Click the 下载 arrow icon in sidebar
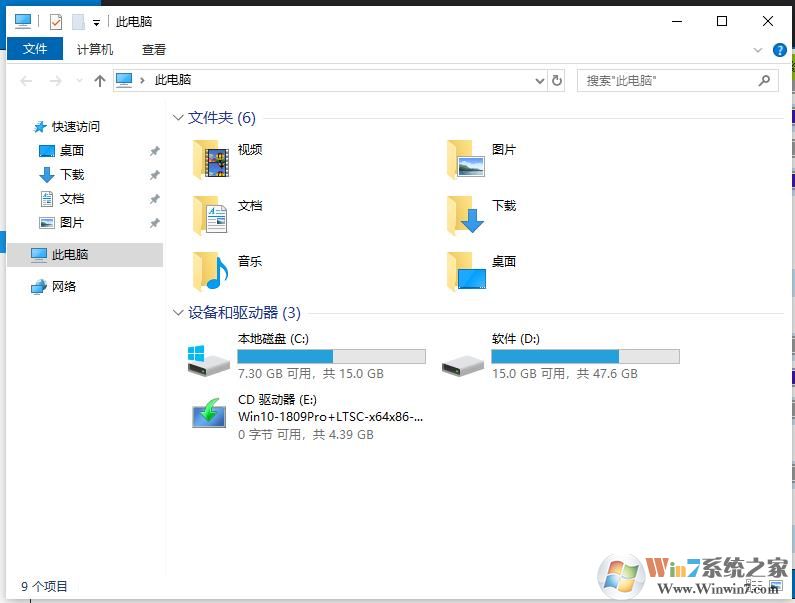Screen dimensions: 795x603 tap(47, 174)
